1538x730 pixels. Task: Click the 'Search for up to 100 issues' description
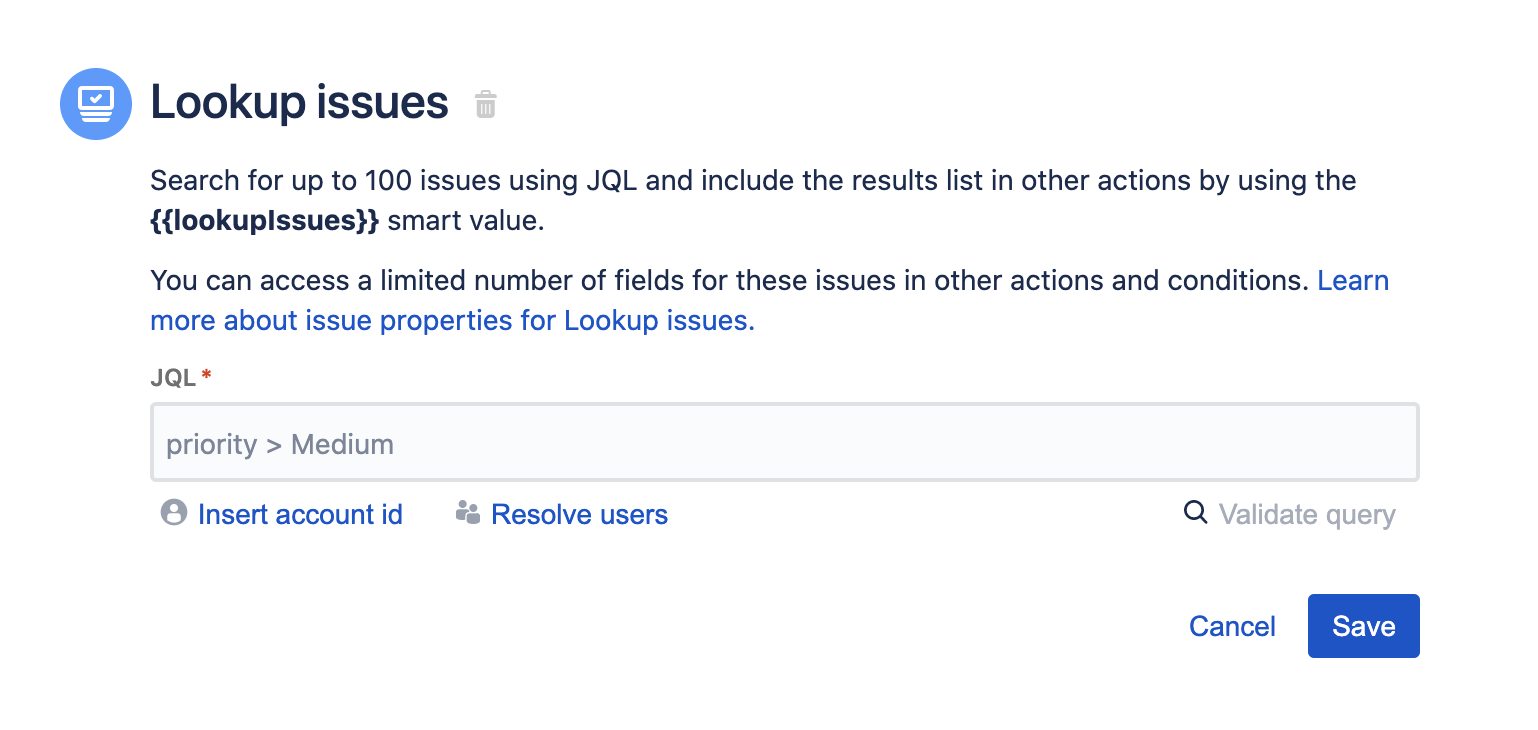(x=752, y=181)
